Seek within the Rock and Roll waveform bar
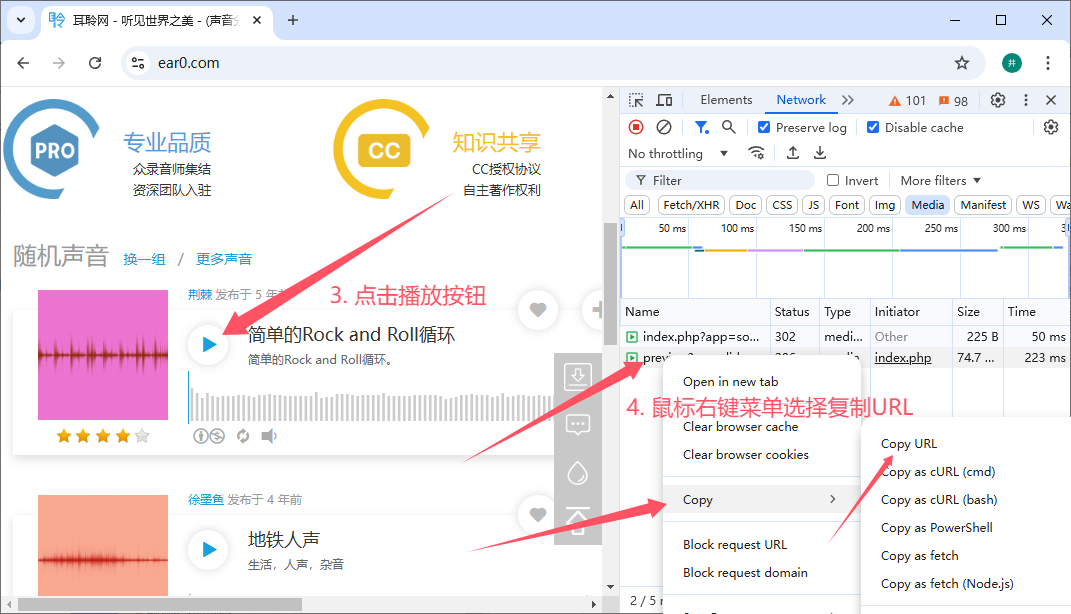The height and width of the screenshot is (614, 1071). 370,406
